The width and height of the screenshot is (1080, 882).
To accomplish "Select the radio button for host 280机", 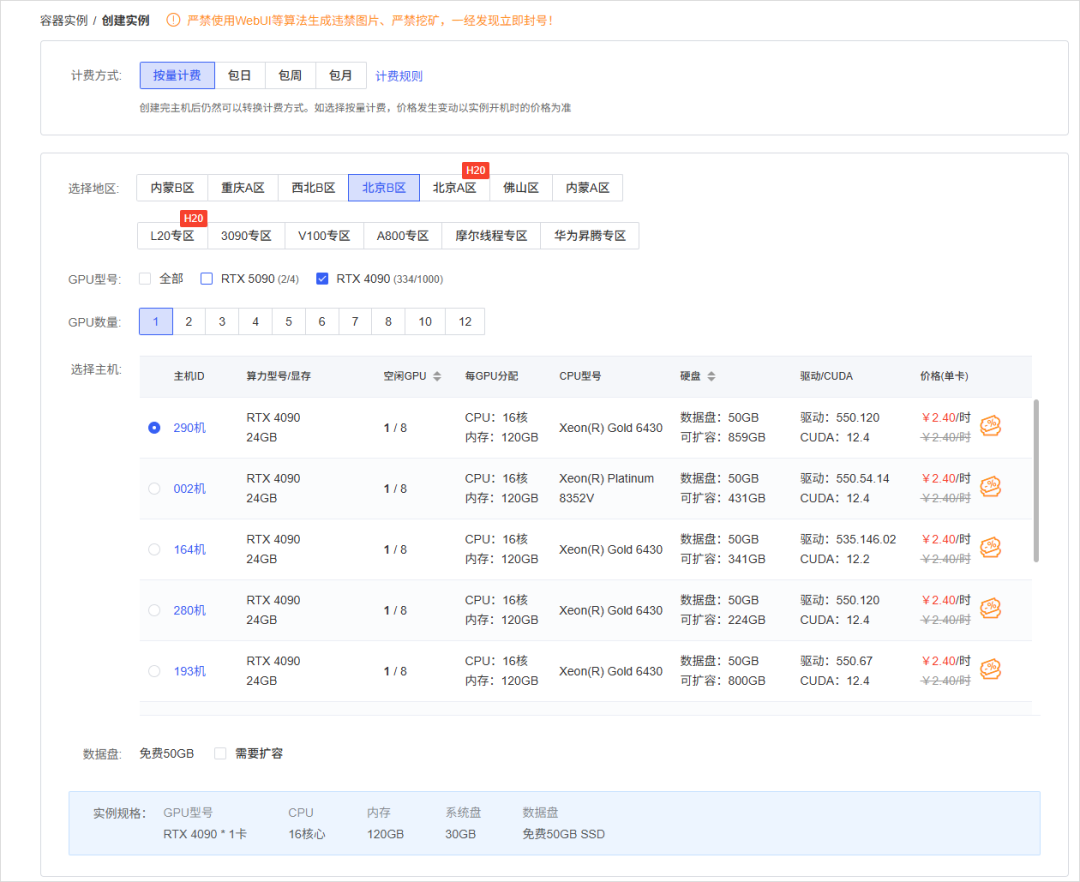I will (154, 610).
